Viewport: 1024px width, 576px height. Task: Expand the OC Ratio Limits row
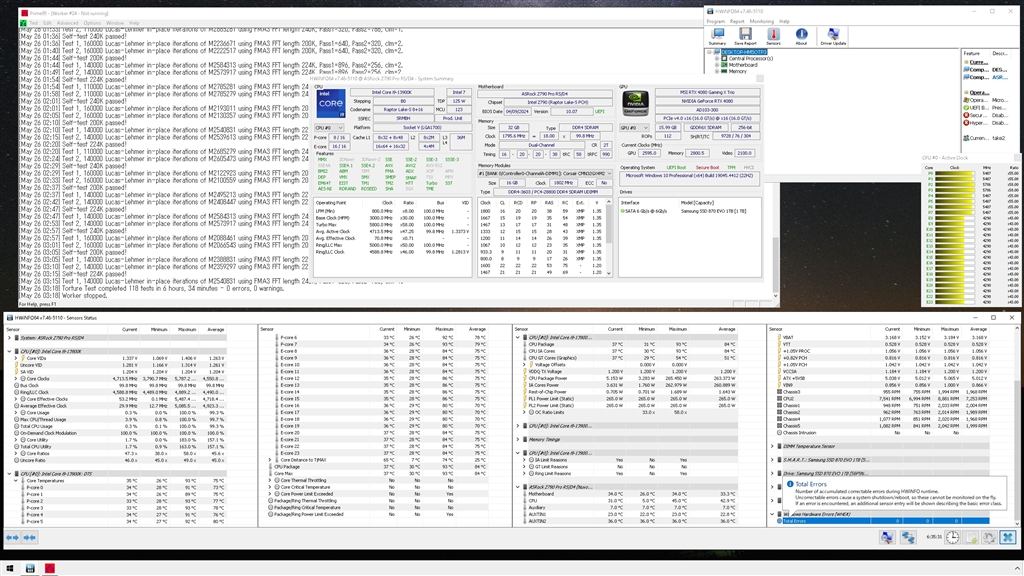(x=524, y=412)
